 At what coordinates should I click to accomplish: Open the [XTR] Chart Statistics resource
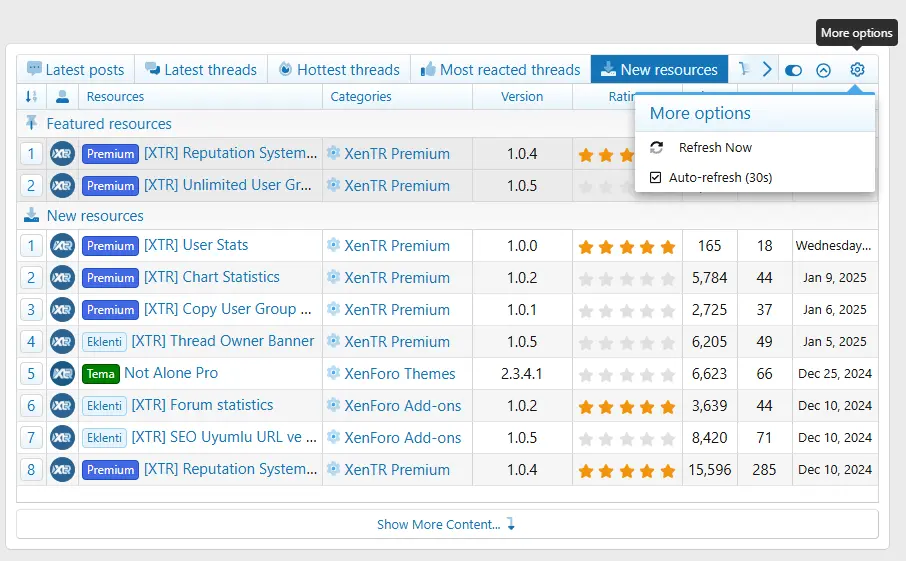pos(211,277)
